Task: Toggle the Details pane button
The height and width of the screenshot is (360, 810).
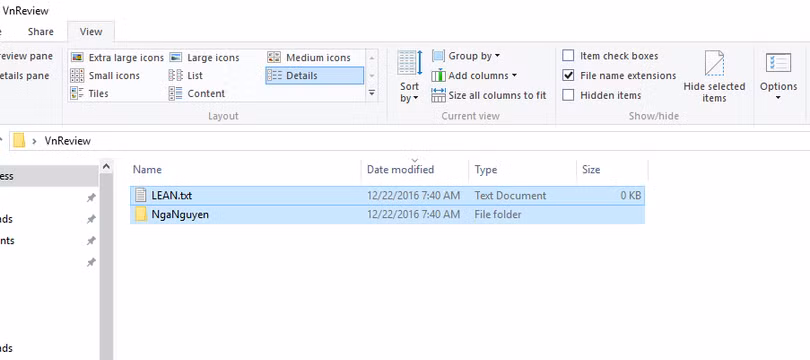Action: click(x=25, y=76)
